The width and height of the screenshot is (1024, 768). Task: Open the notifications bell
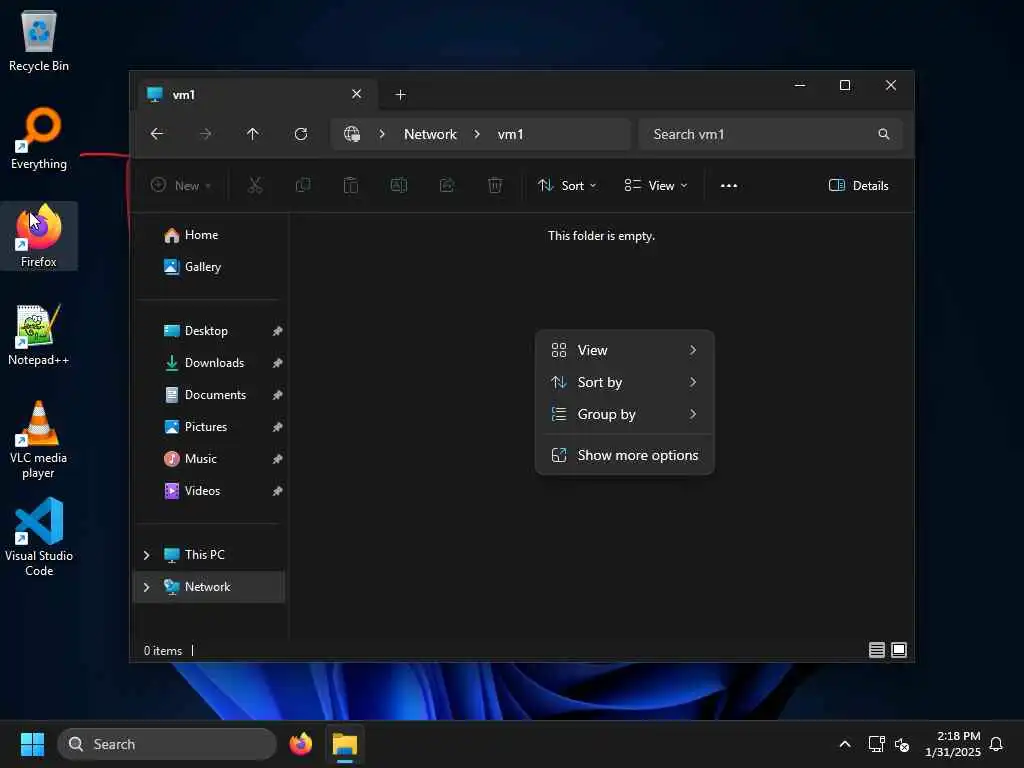point(996,744)
